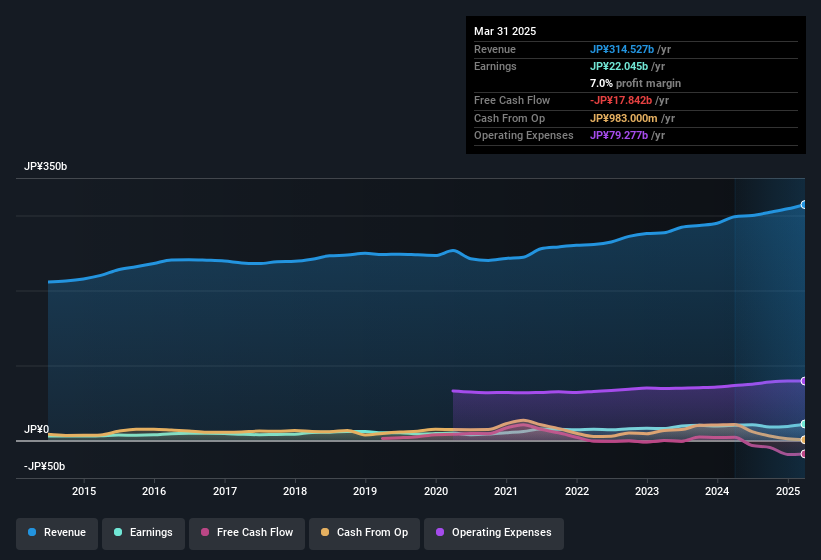
Task: Click the Revenue row label in tooltip
Action: 495,49
